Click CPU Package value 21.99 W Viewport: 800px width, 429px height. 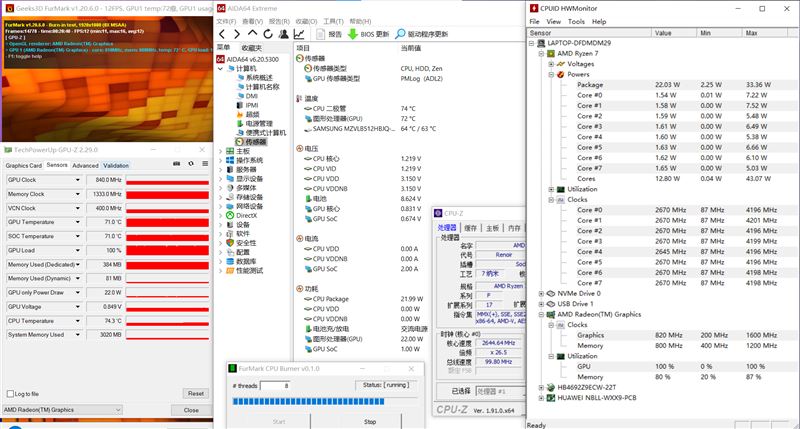pyautogui.click(x=411, y=299)
